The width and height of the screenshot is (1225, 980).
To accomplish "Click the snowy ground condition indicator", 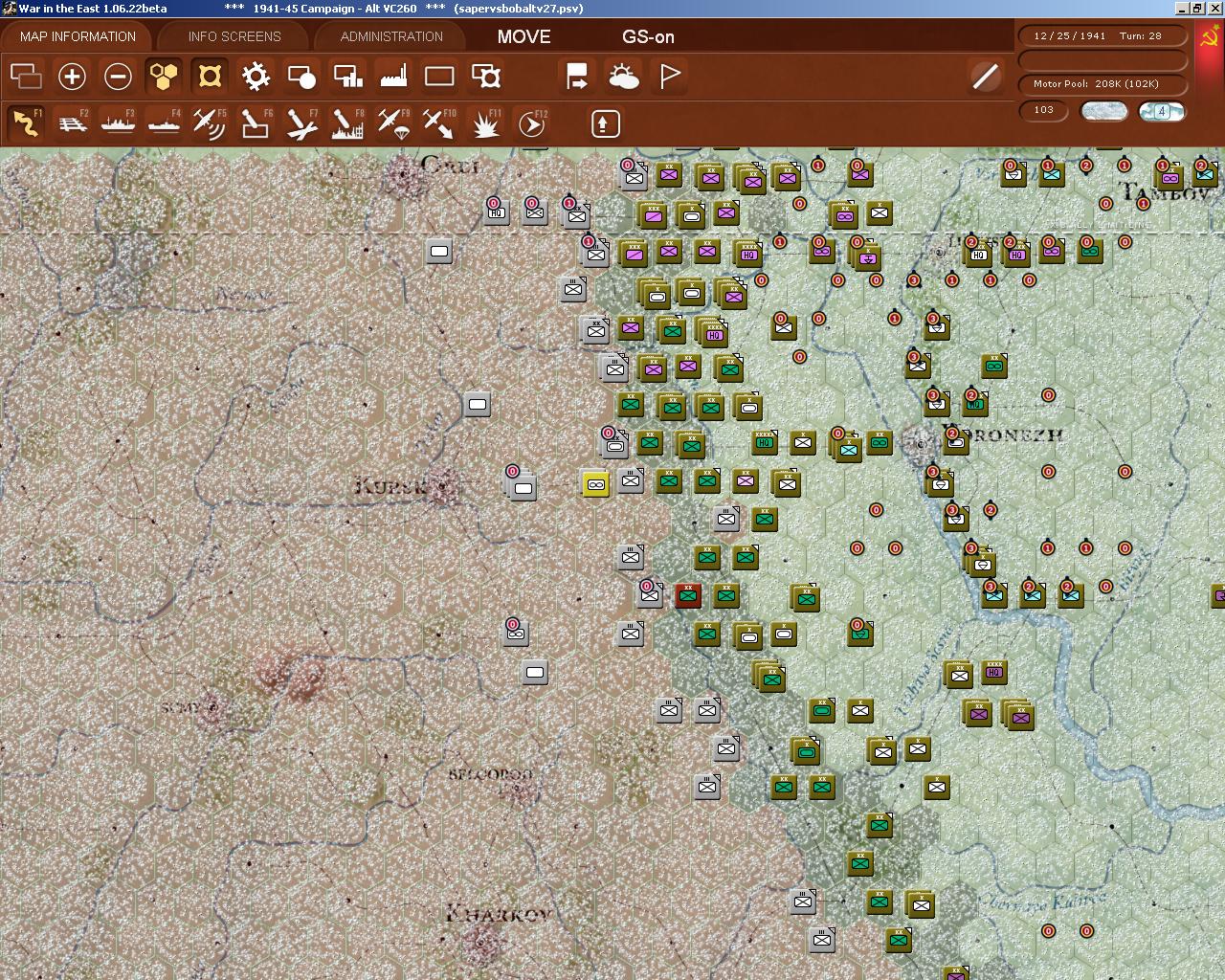I will point(1103,111).
